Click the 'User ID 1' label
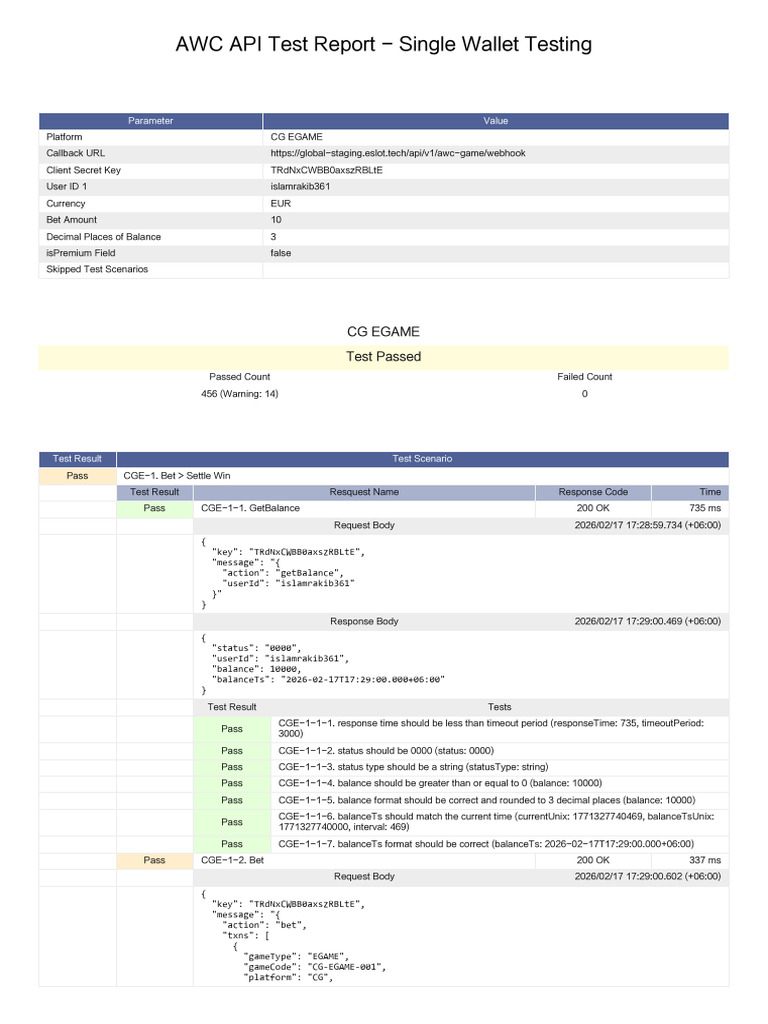Viewport: 768px width, 1024px height. [66, 187]
